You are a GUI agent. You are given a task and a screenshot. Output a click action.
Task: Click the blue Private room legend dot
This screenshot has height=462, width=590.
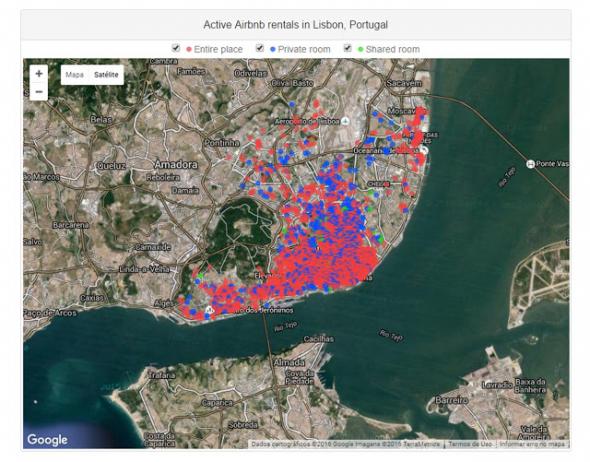(273, 49)
